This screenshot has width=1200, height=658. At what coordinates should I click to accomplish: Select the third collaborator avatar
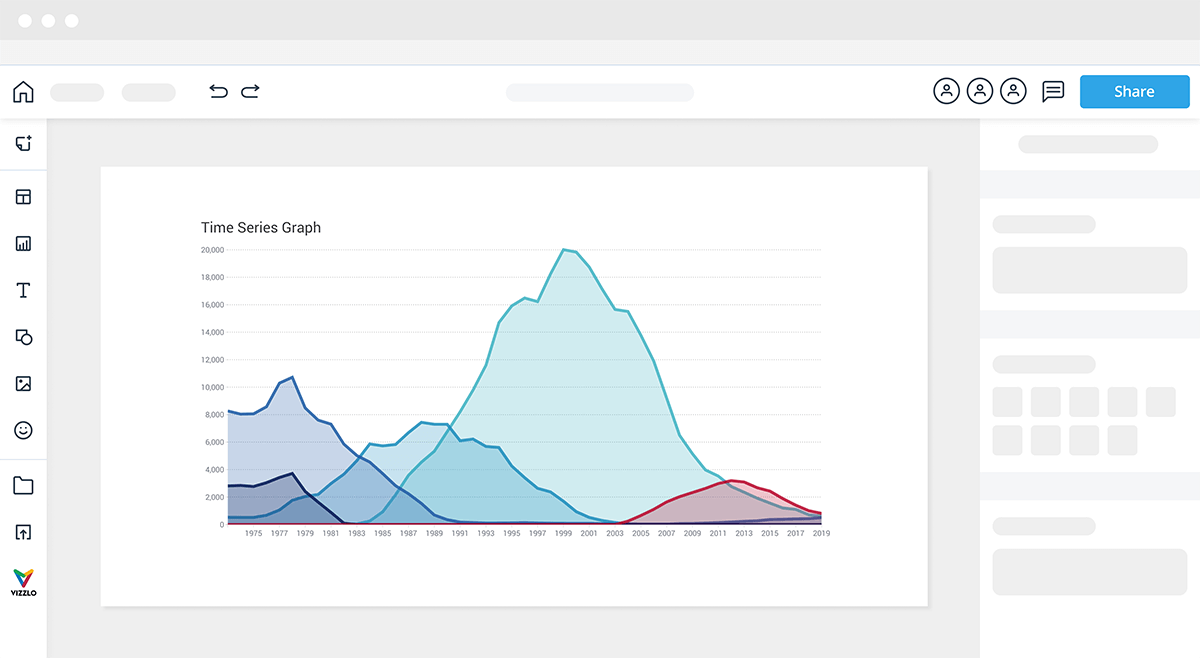tap(1014, 92)
